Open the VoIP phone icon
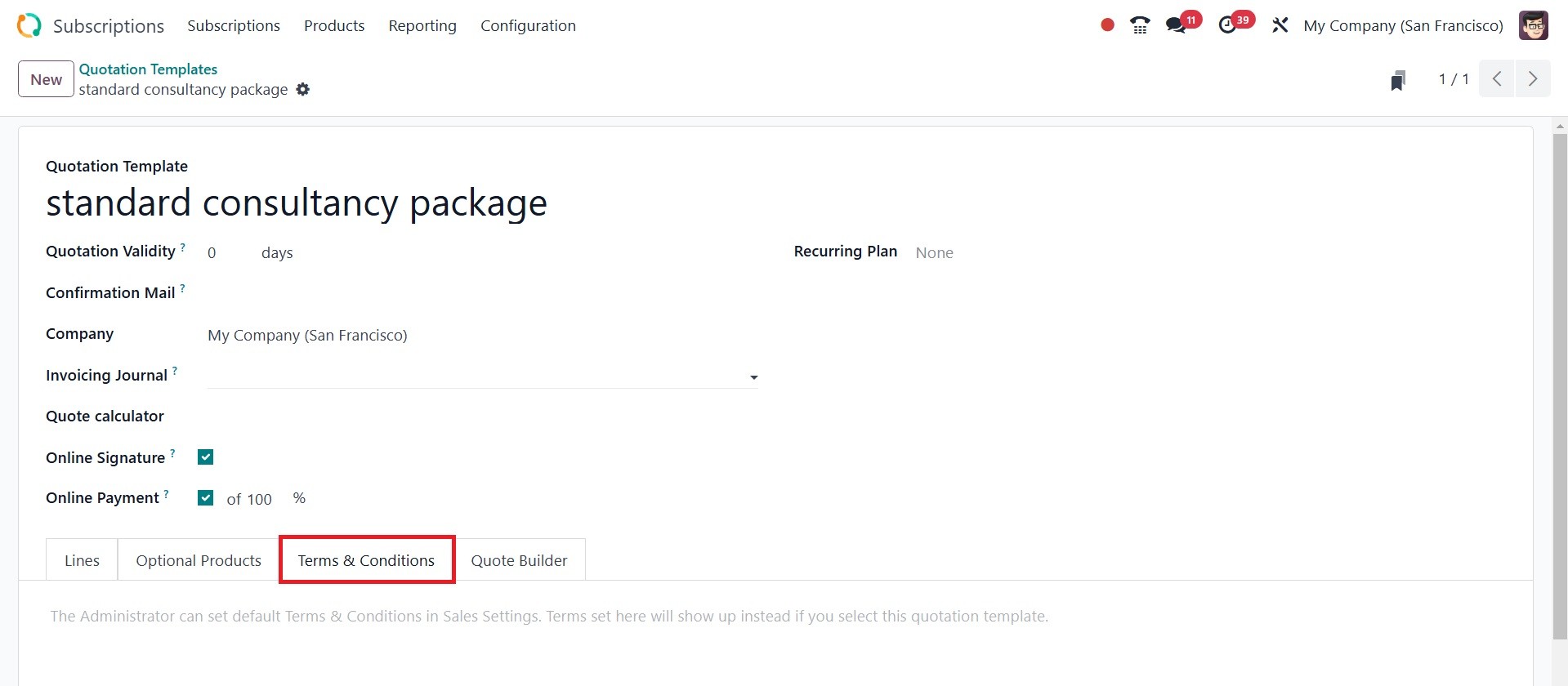The image size is (1568, 686). coord(1140,25)
